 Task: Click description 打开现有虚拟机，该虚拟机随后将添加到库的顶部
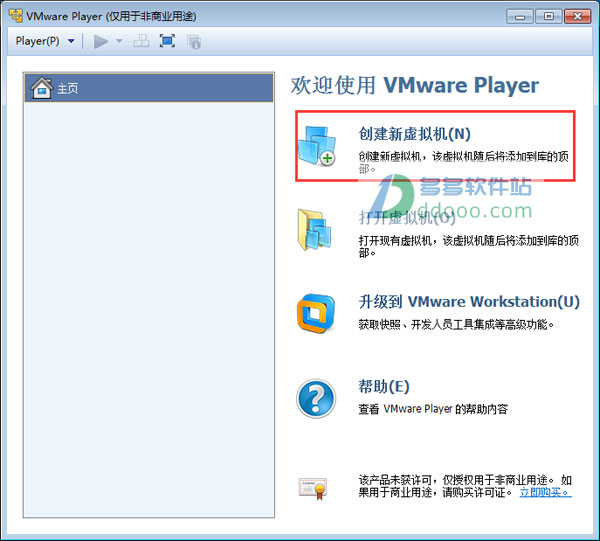[468, 247]
